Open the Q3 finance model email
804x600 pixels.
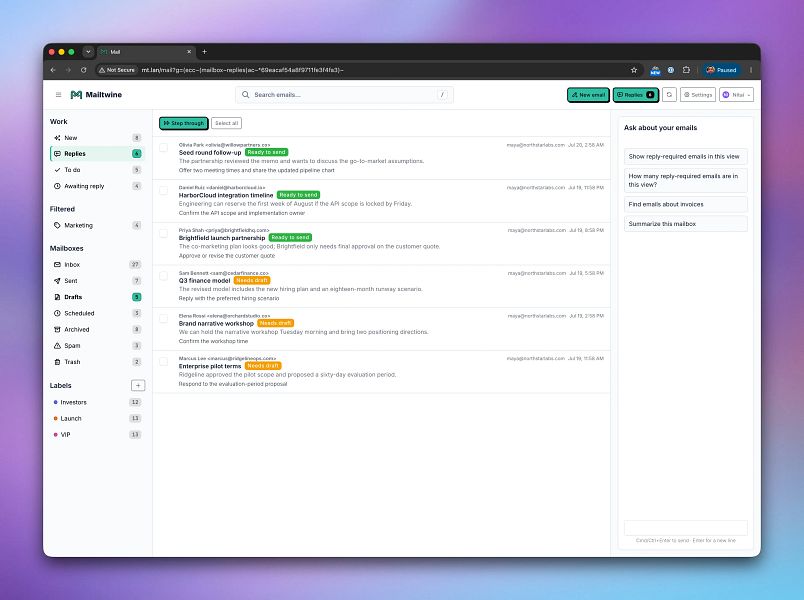click(x=381, y=286)
